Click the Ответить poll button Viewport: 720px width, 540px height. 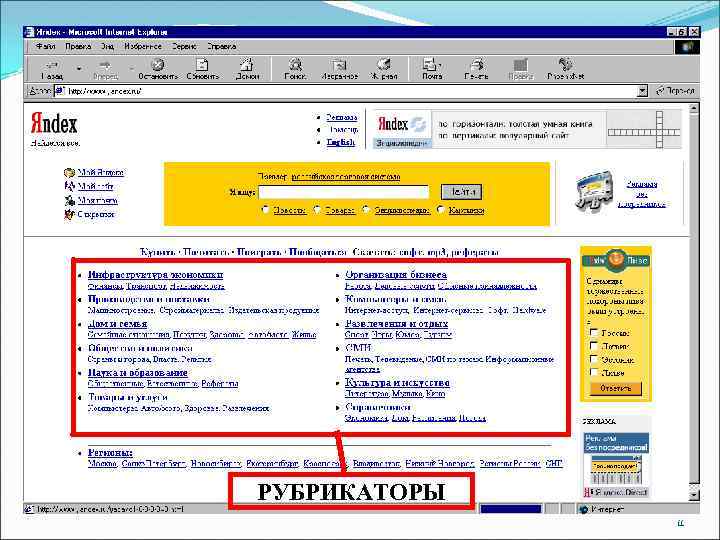click(x=616, y=388)
